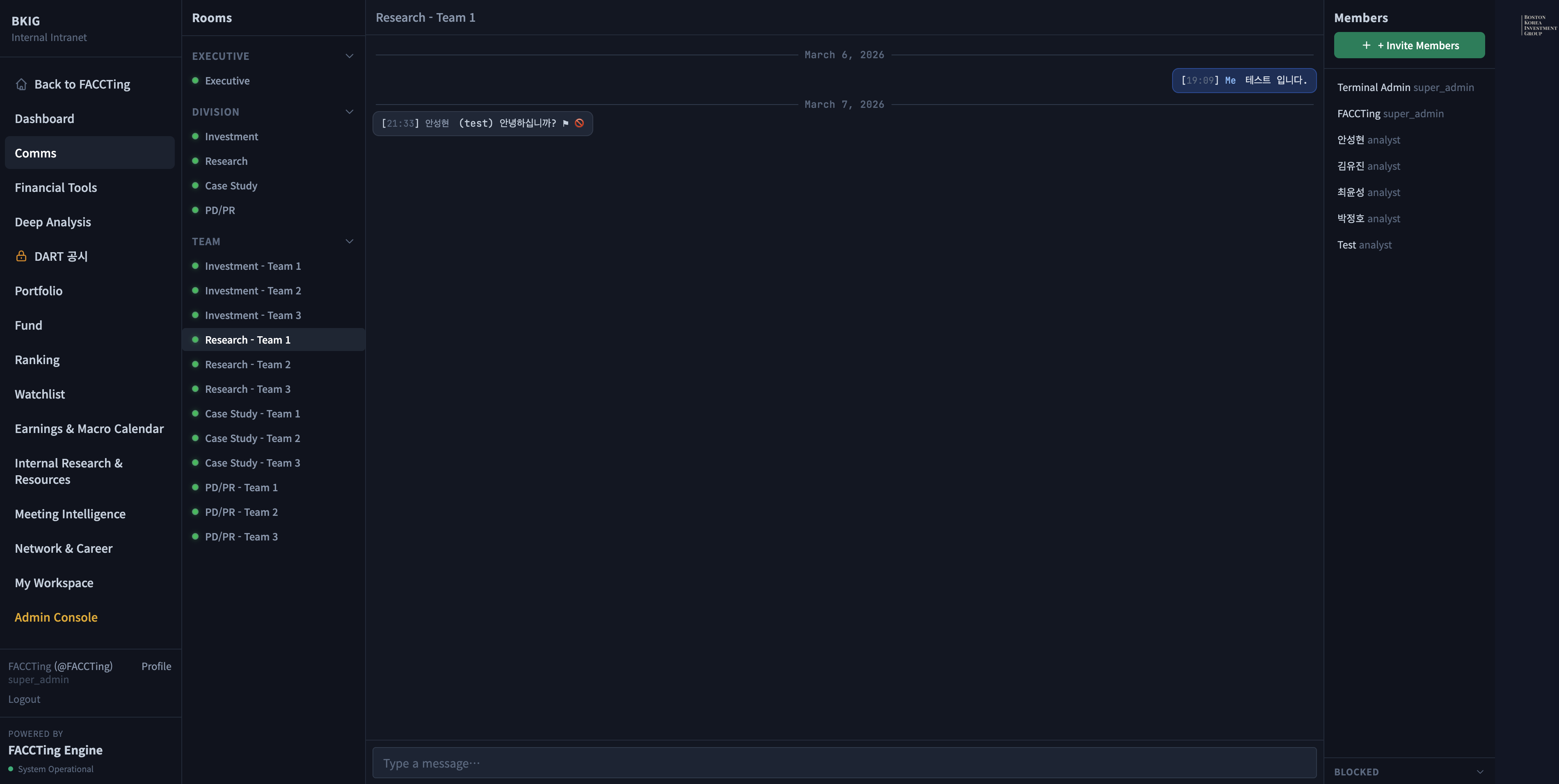Click the red block icon on message

tap(579, 123)
